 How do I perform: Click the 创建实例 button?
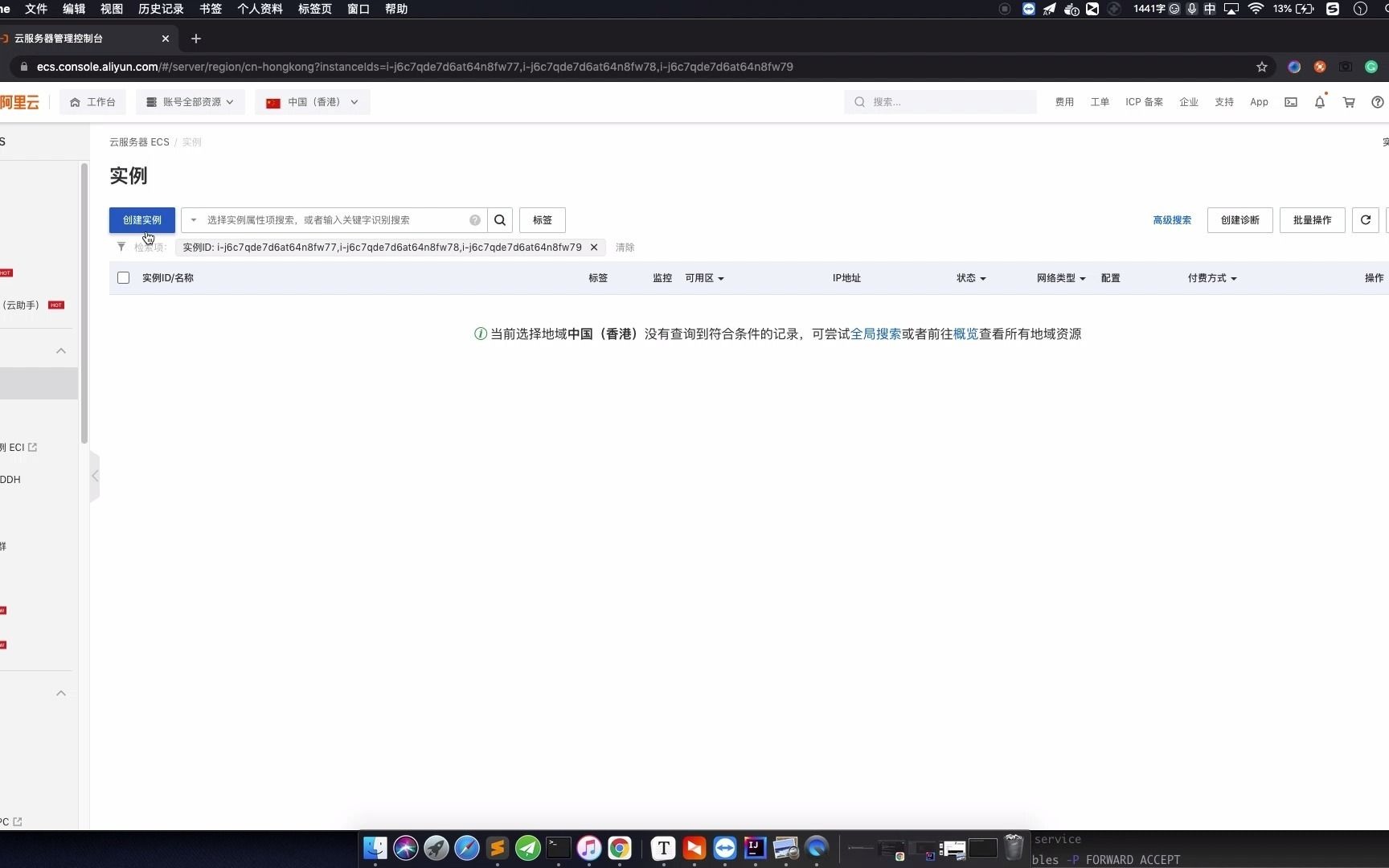[x=141, y=219]
